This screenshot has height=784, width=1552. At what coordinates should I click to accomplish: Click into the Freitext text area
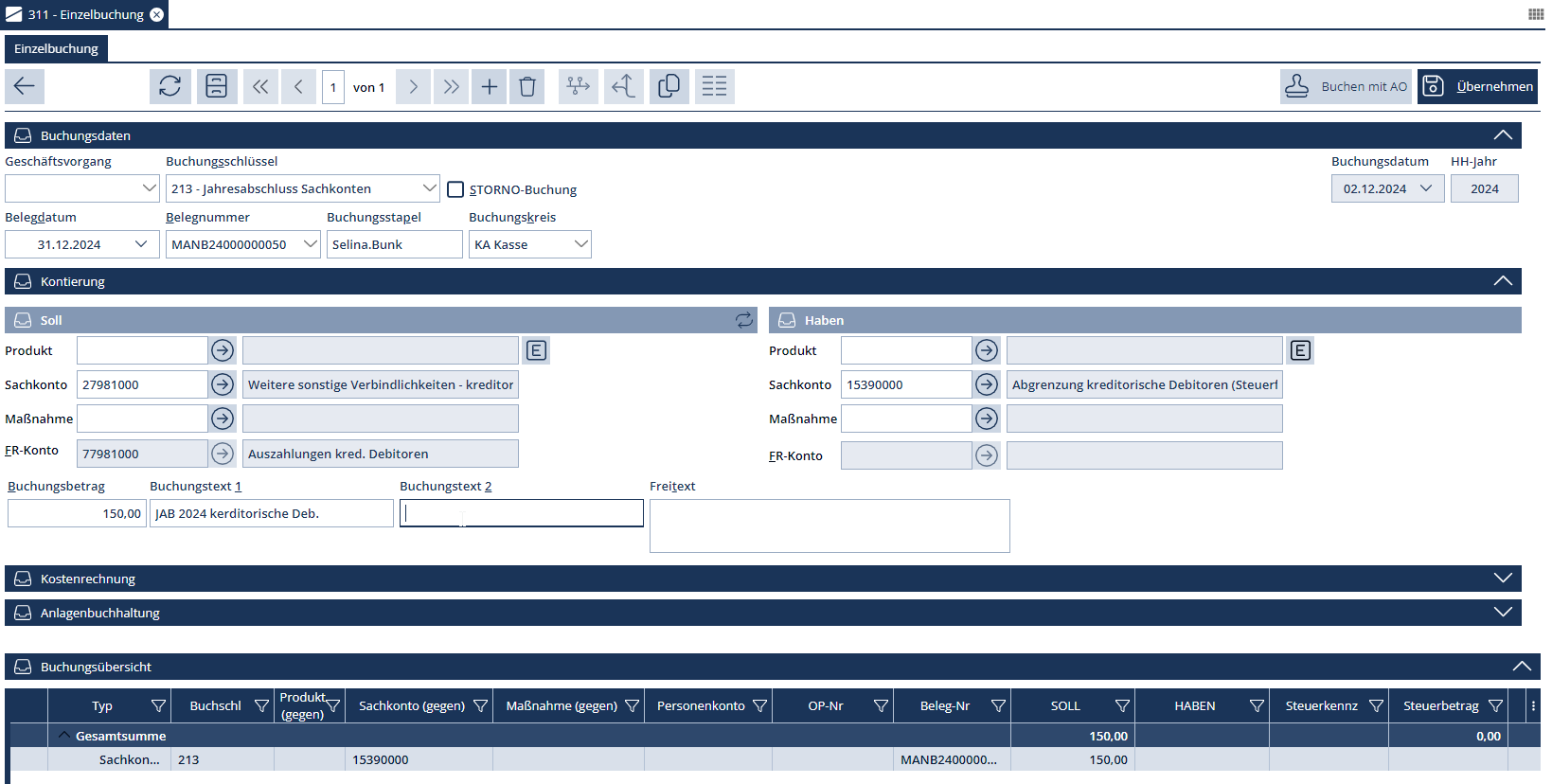click(x=830, y=526)
